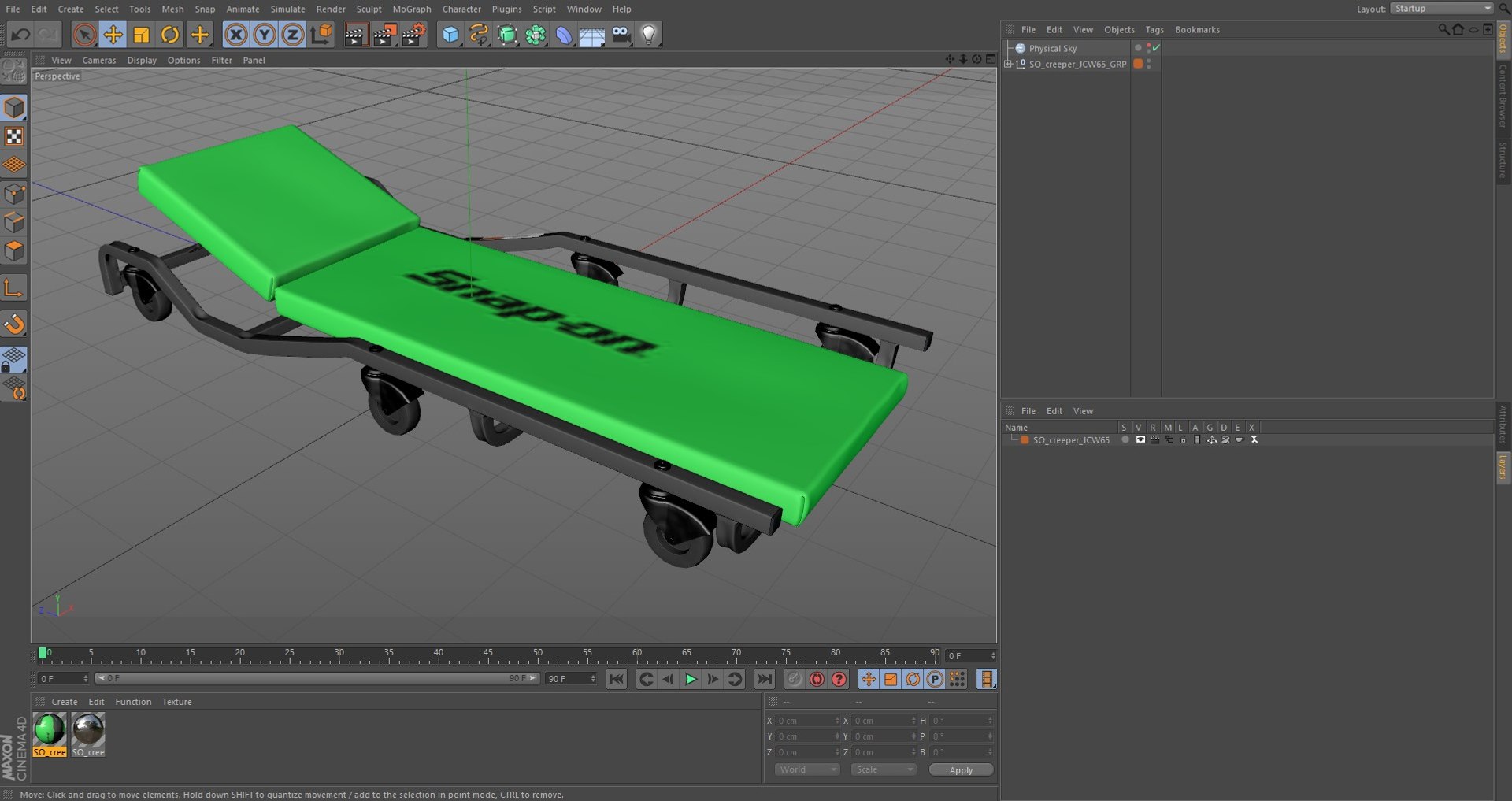Activate the Rotate tool
1512x801 pixels.
point(170,35)
